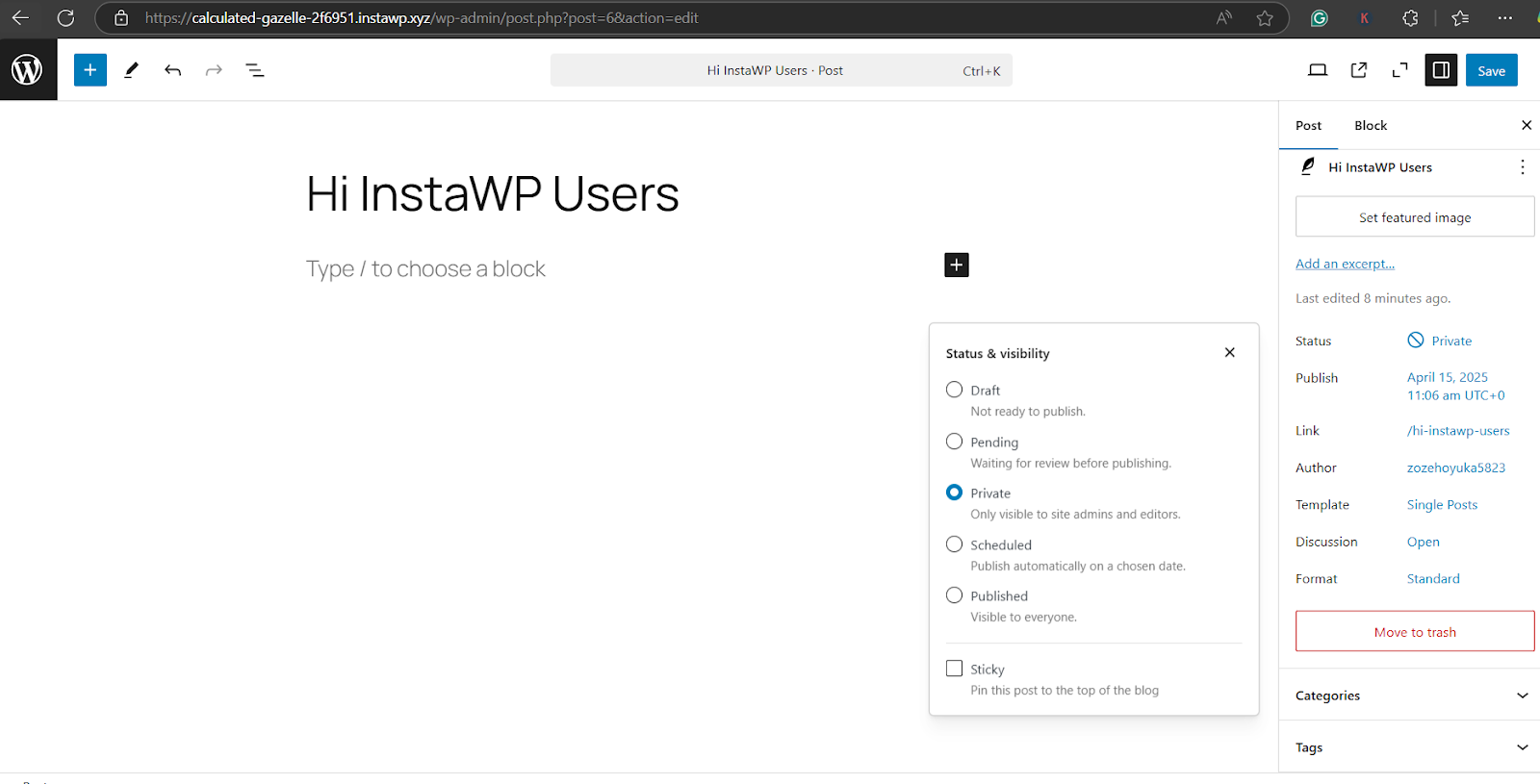1540x784 pixels.
Task: Click the black add block button in content
Action: click(957, 265)
